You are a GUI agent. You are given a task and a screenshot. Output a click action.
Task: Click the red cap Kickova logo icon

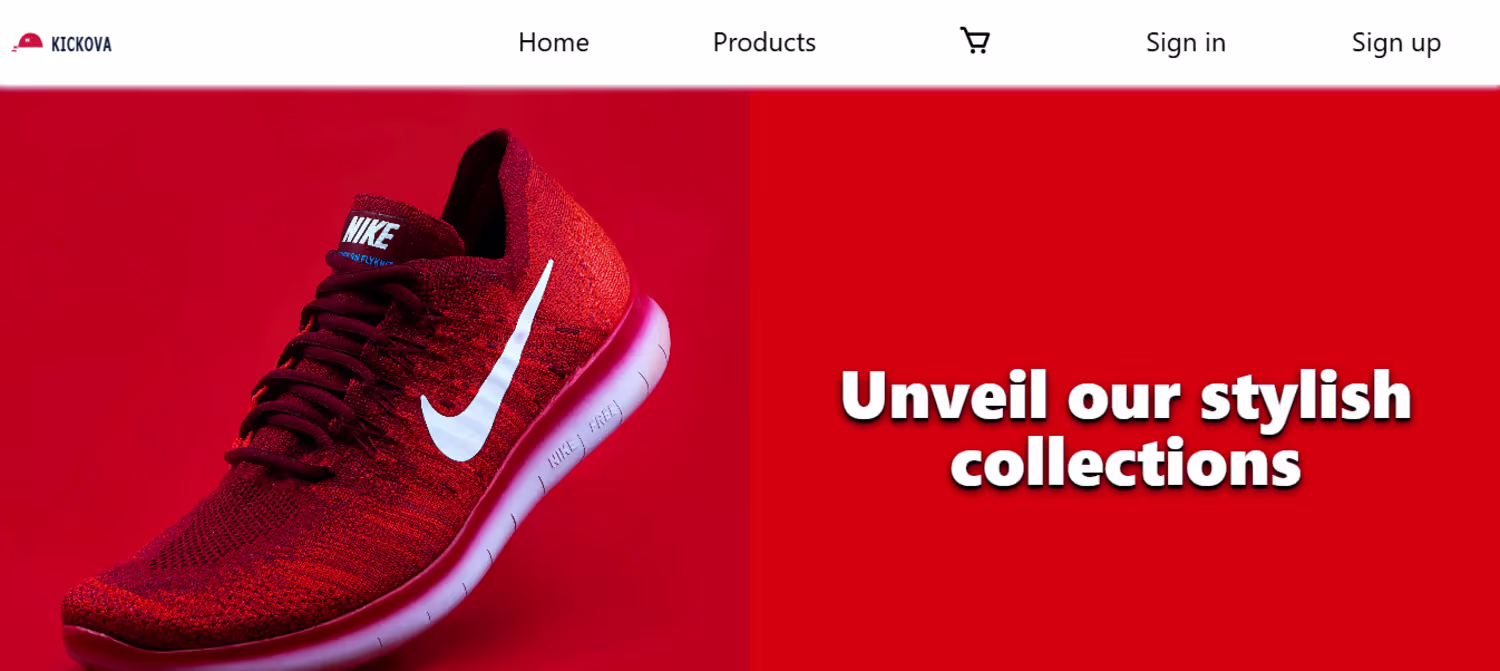point(27,42)
